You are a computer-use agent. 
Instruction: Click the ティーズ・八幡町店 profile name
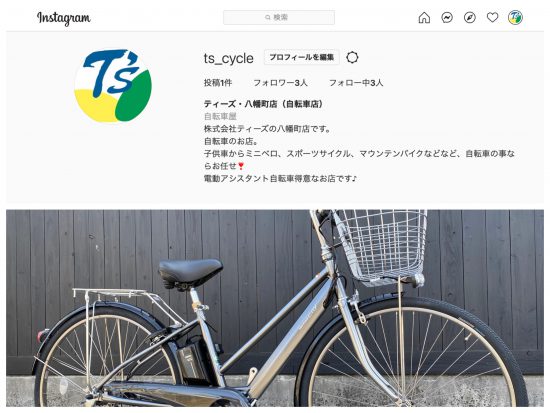263,104
